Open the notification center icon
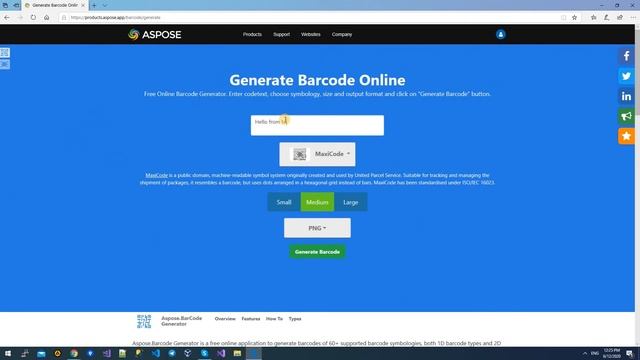The image size is (640, 360). coord(629,353)
